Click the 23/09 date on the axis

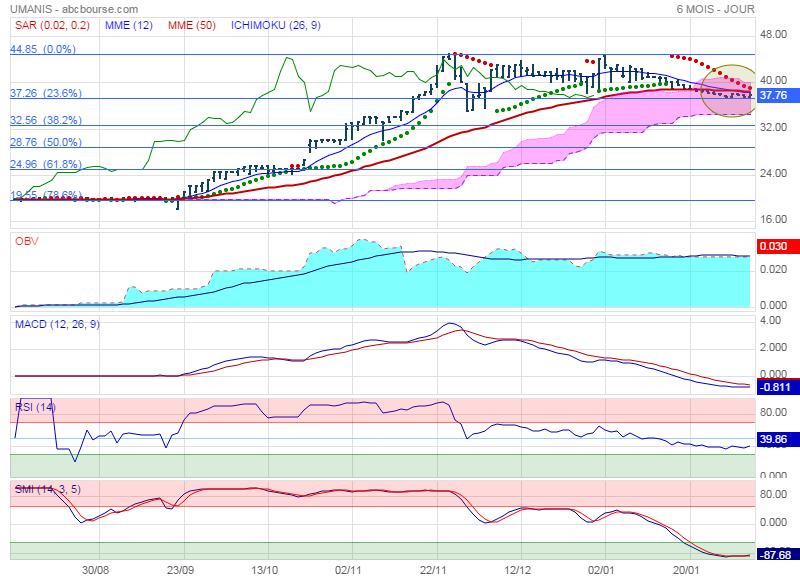(180, 570)
